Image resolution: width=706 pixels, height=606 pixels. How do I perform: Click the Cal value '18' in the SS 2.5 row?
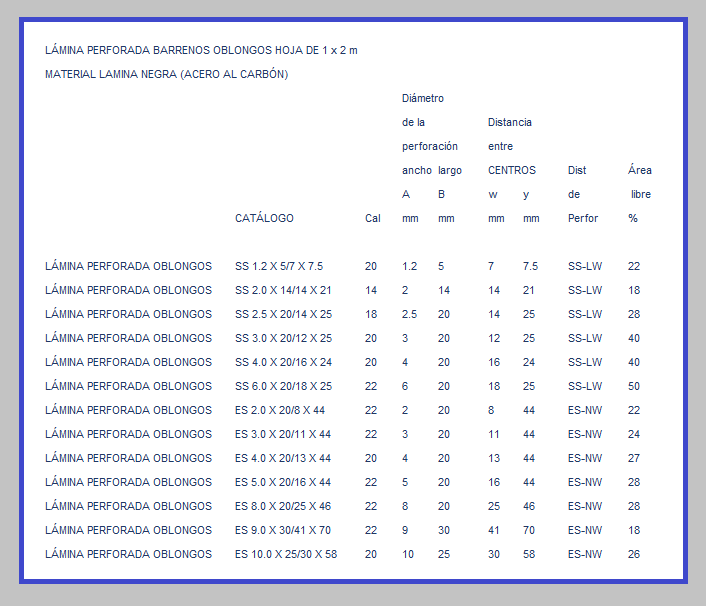click(371, 314)
